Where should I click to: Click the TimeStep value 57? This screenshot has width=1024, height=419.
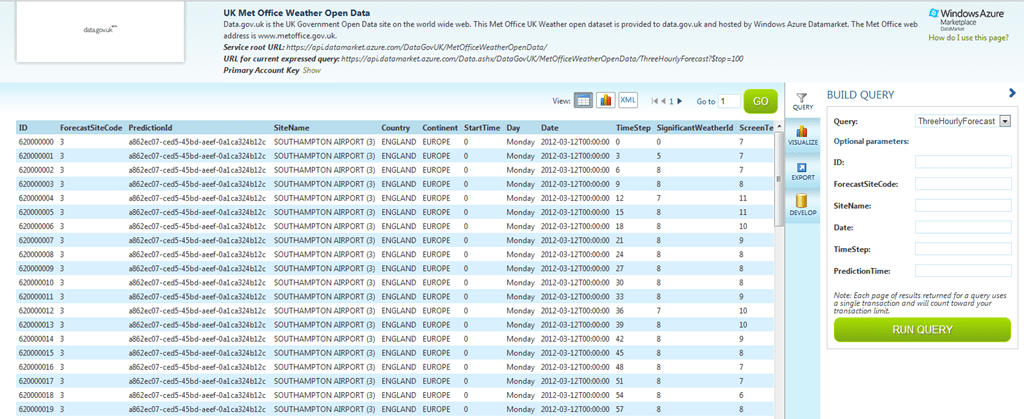pyautogui.click(x=620, y=409)
